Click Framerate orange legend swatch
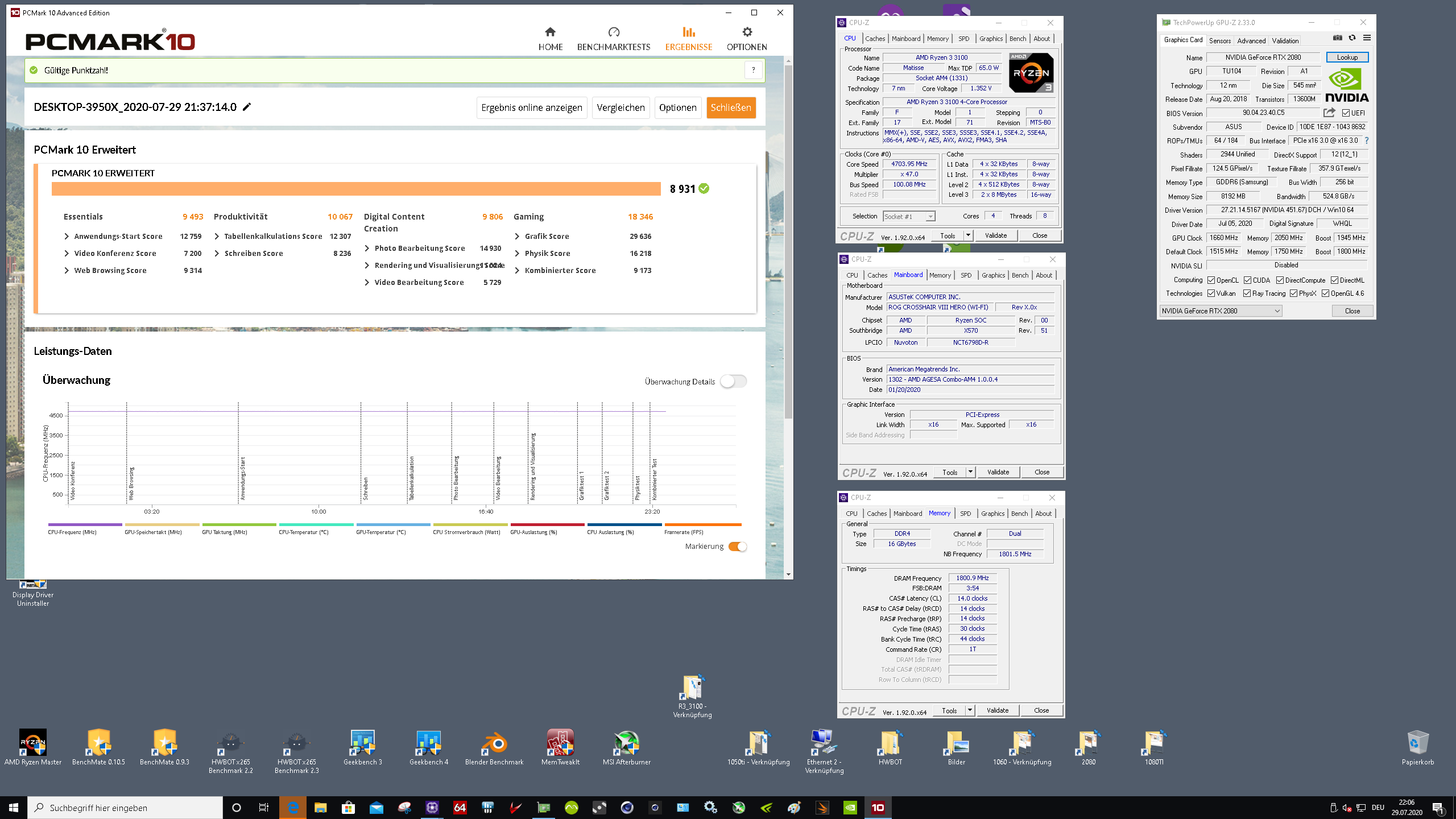This screenshot has height=819, width=1456. pos(703,524)
